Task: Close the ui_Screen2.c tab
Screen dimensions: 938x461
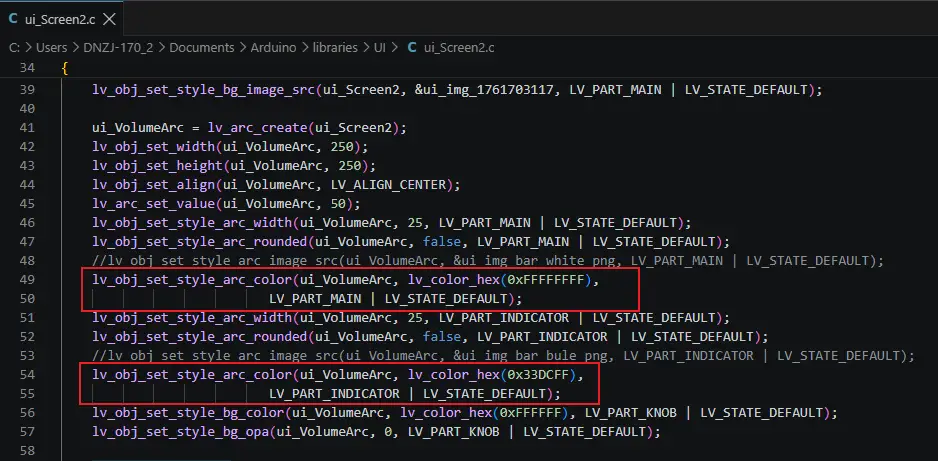Action: click(x=109, y=19)
